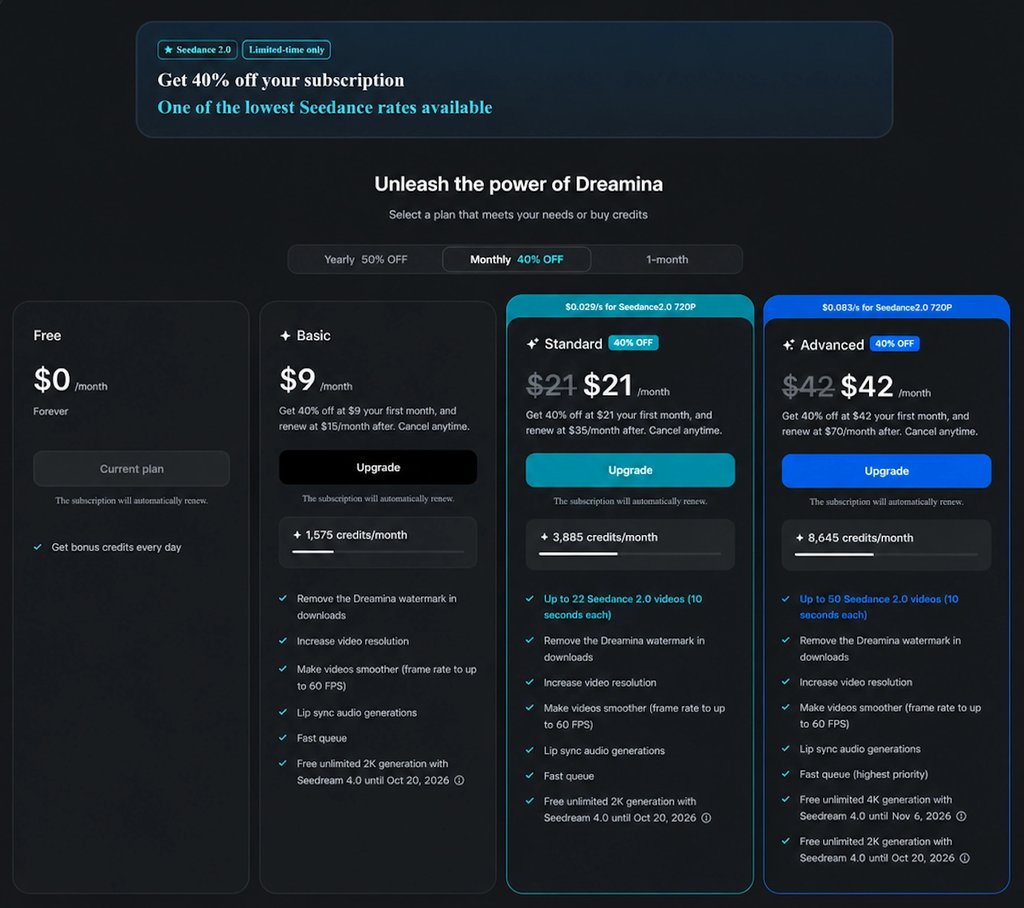1024x908 pixels.
Task: Click $0.083/s for Seedance2.0 720P banner
Action: [886, 307]
